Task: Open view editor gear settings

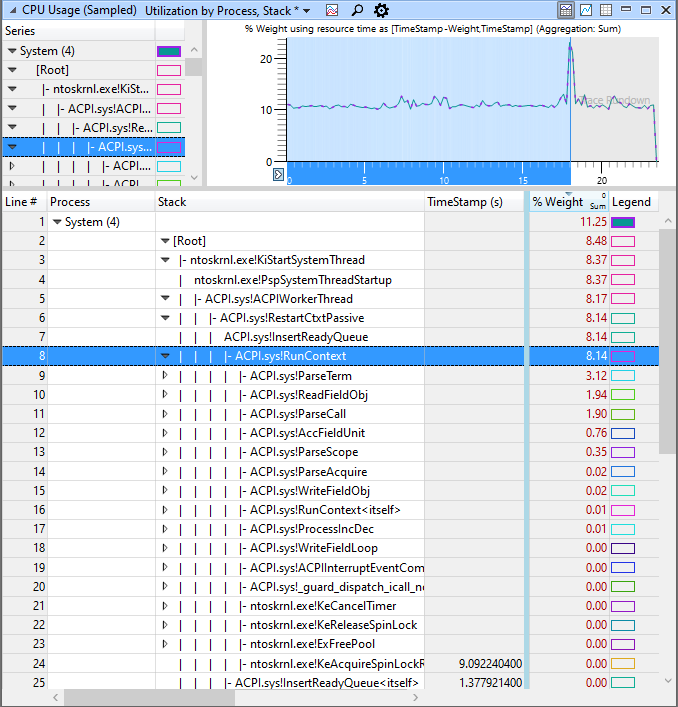Action: point(381,10)
